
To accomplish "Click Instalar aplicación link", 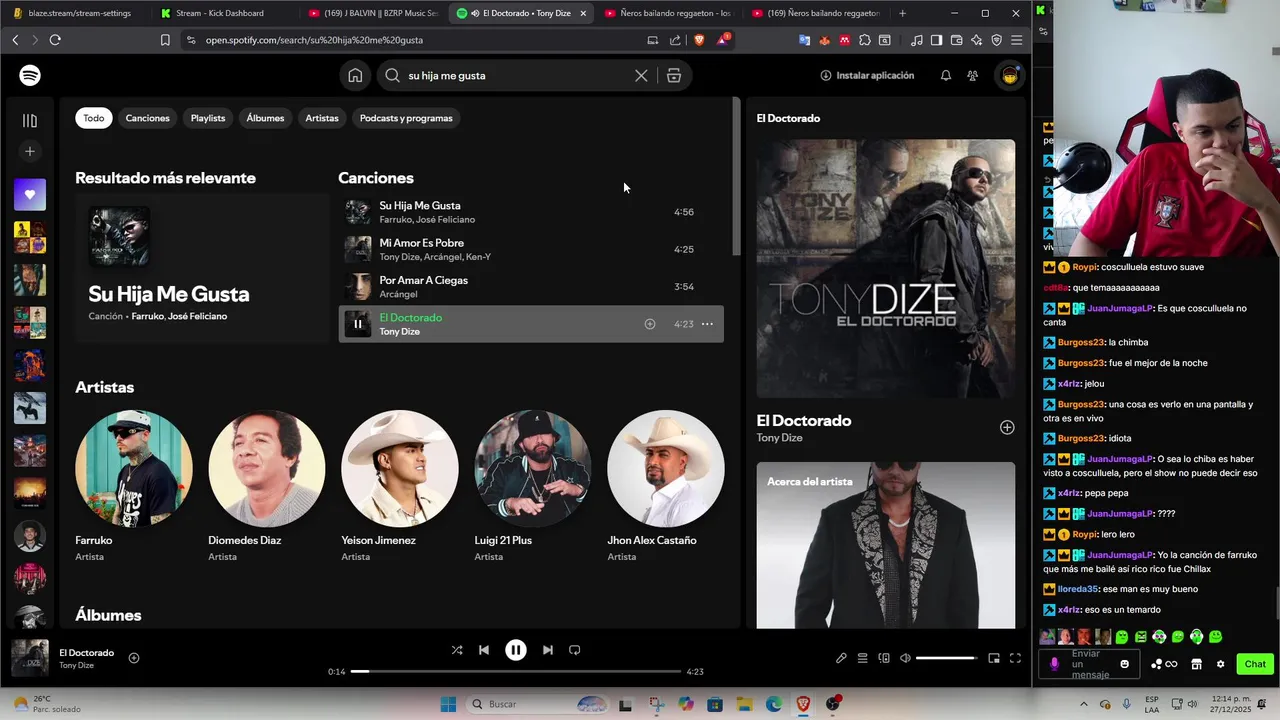I will point(867,76).
